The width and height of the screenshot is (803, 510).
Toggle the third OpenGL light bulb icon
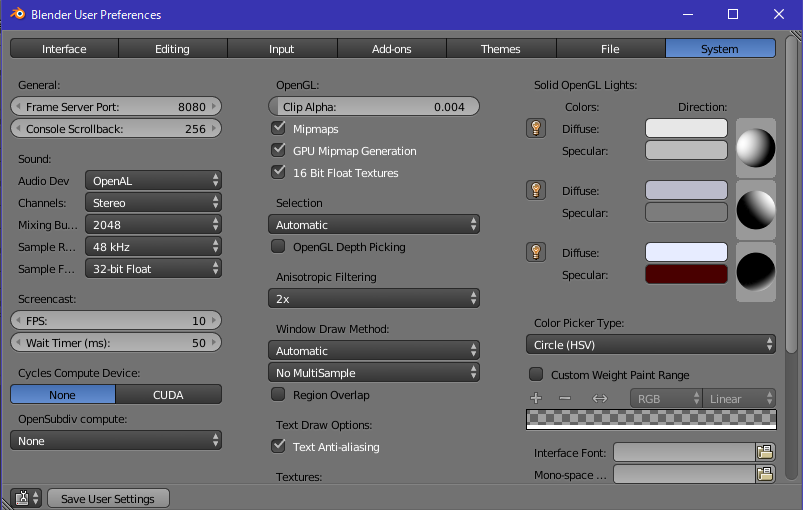[x=536, y=252]
